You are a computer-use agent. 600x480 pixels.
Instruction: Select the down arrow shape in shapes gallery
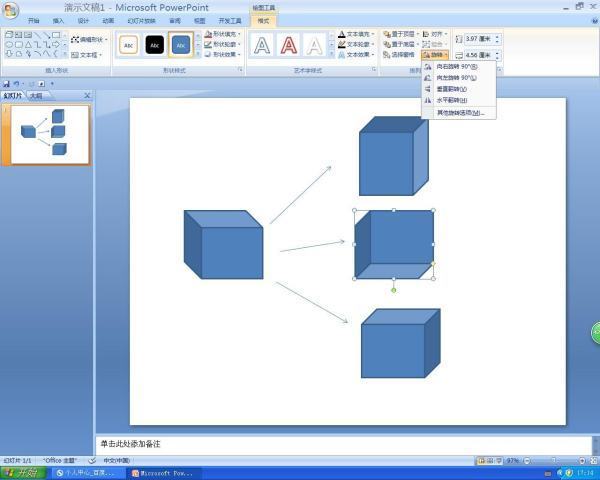point(9,54)
